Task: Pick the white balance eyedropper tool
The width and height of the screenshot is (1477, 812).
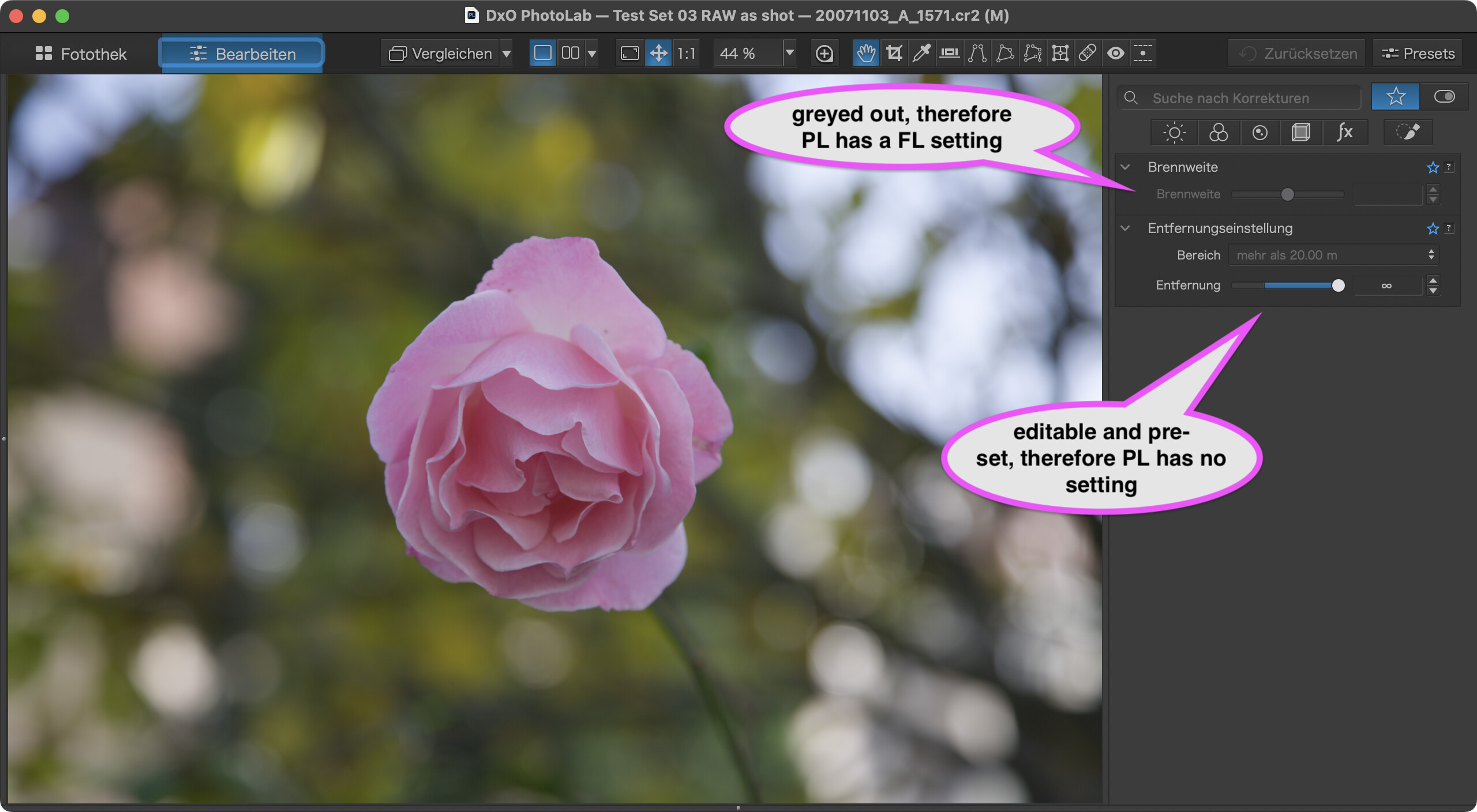Action: [x=921, y=54]
